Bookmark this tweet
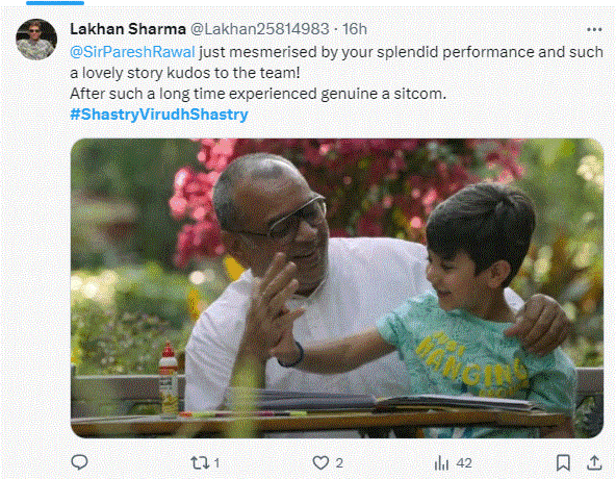 [x=561, y=462]
